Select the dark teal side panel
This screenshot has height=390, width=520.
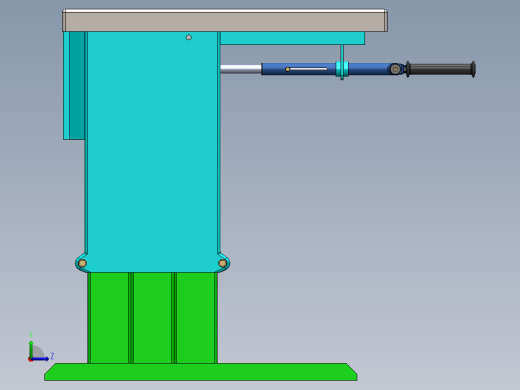pos(77,85)
